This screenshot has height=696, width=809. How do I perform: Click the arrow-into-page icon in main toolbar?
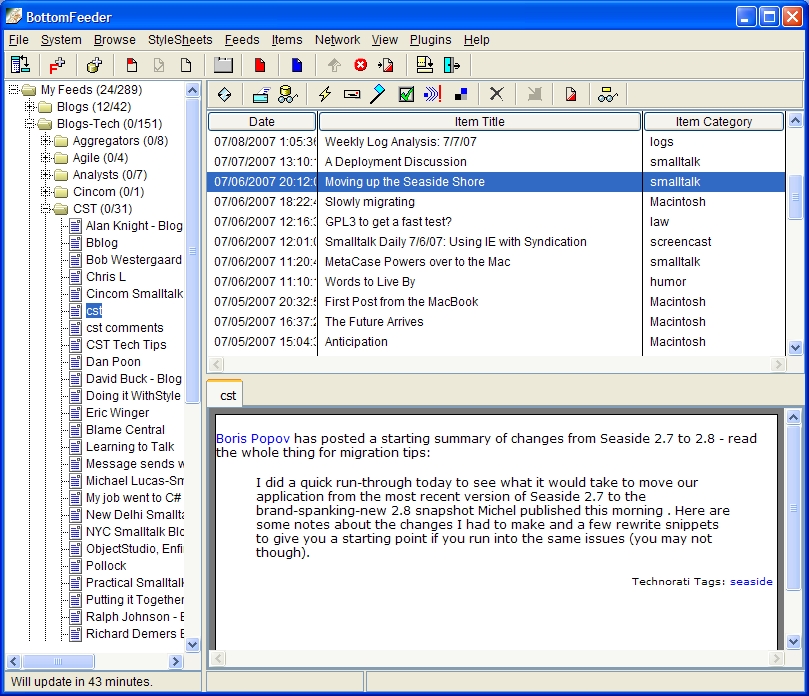[x=386, y=65]
